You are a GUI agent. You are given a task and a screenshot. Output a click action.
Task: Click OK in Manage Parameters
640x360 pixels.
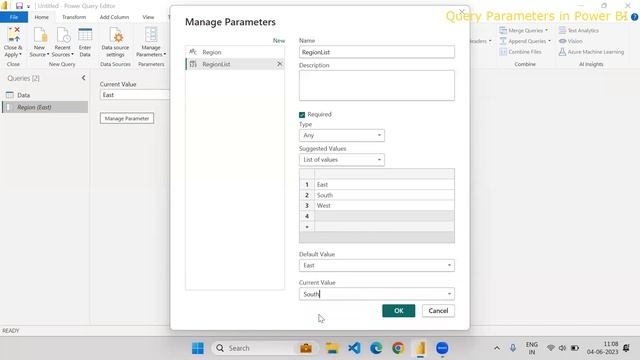coord(399,311)
